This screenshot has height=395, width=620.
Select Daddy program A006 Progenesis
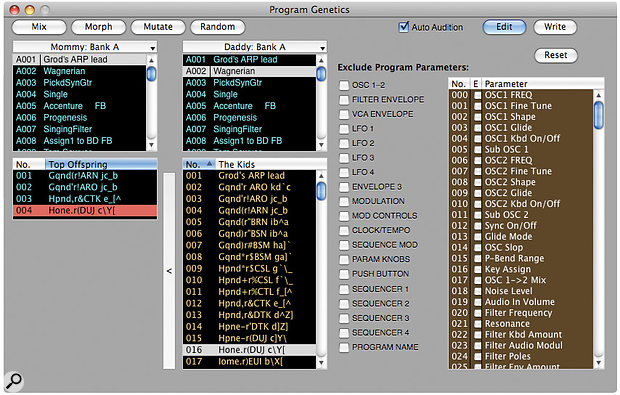pos(250,117)
